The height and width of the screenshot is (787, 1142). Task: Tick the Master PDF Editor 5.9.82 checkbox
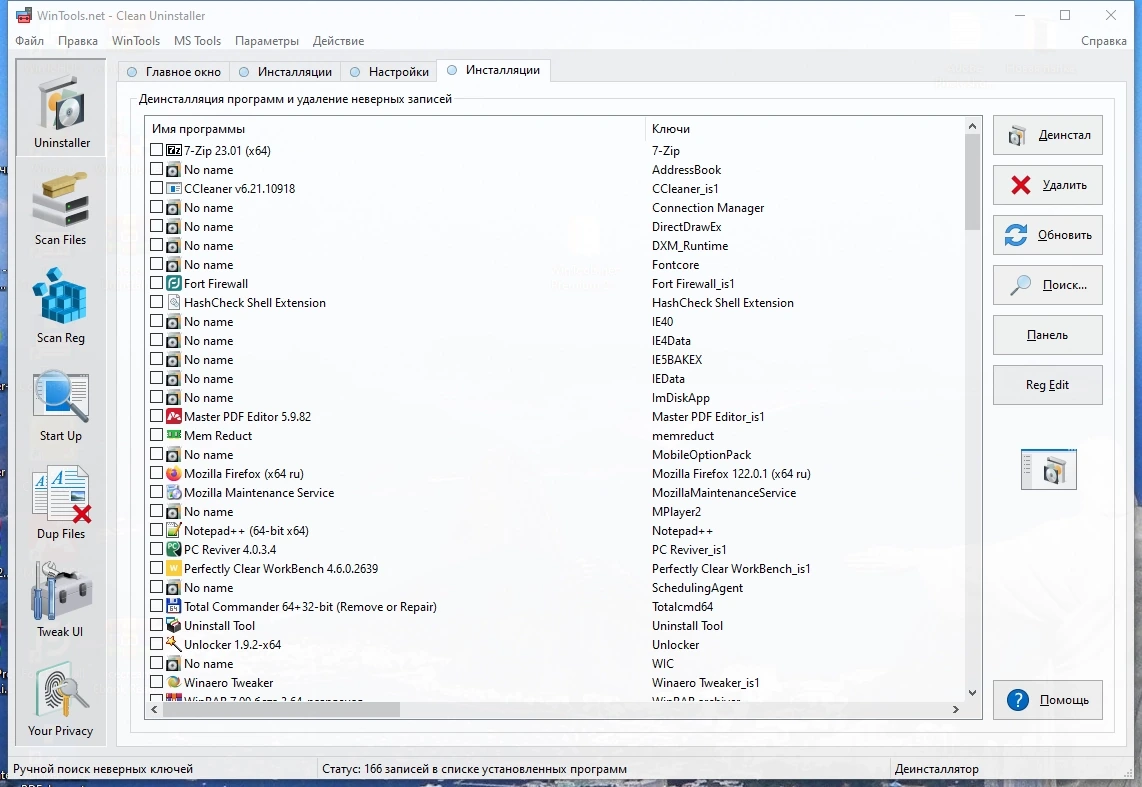click(x=157, y=416)
